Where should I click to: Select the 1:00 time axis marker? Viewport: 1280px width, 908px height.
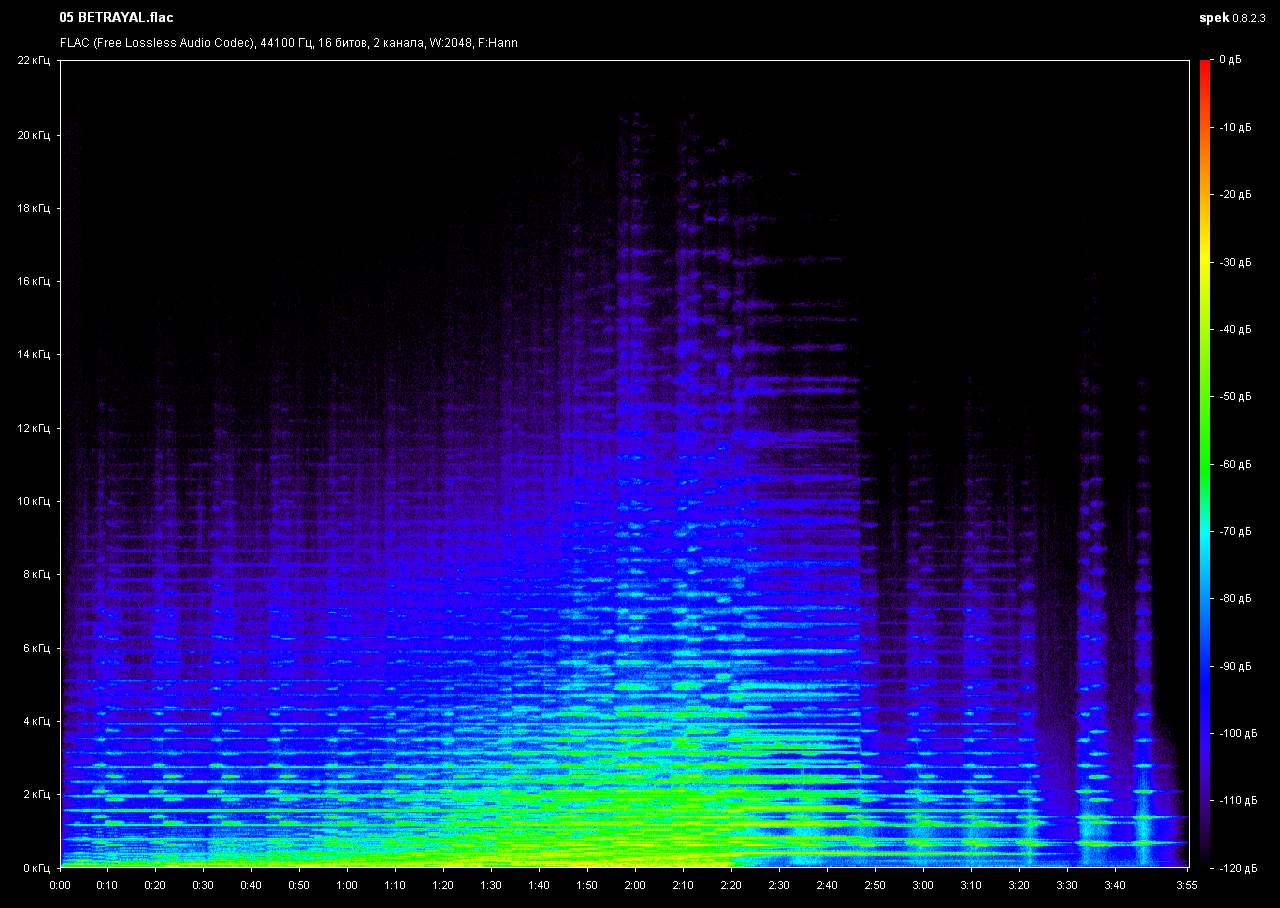point(347,885)
